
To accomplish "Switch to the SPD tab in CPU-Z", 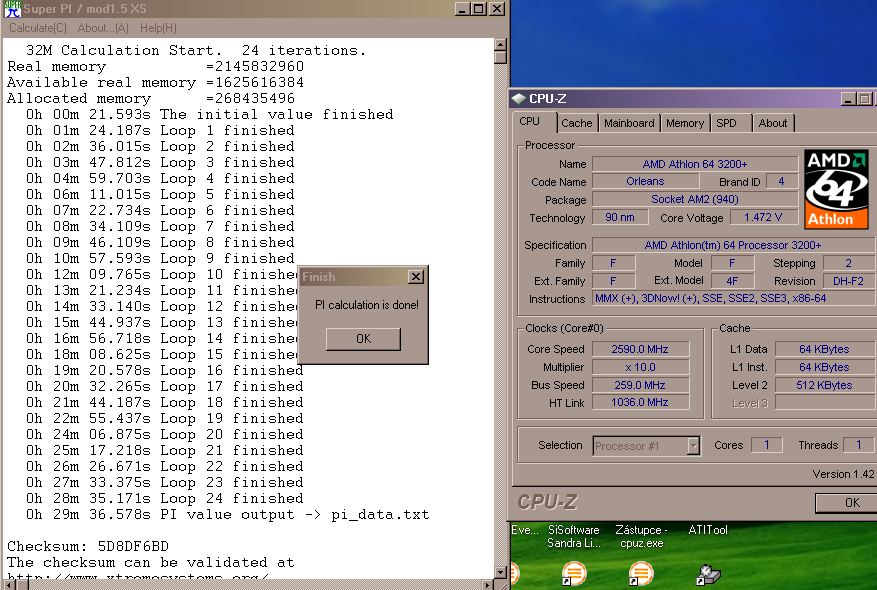I will coord(727,123).
